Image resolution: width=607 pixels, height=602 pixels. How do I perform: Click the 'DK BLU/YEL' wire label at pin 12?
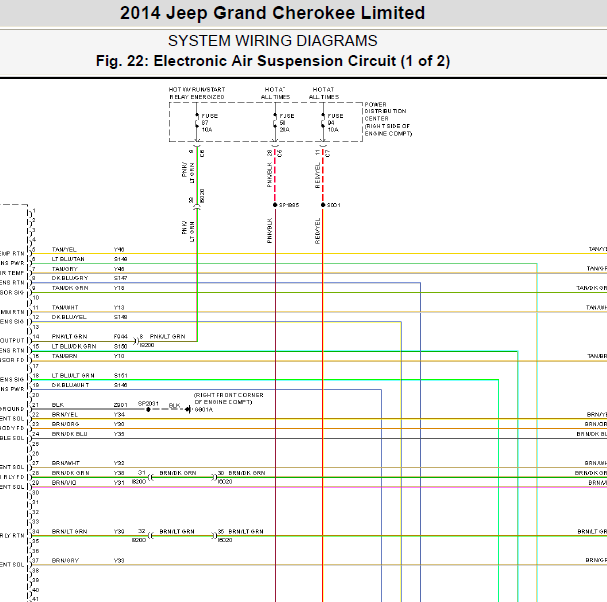(69, 317)
